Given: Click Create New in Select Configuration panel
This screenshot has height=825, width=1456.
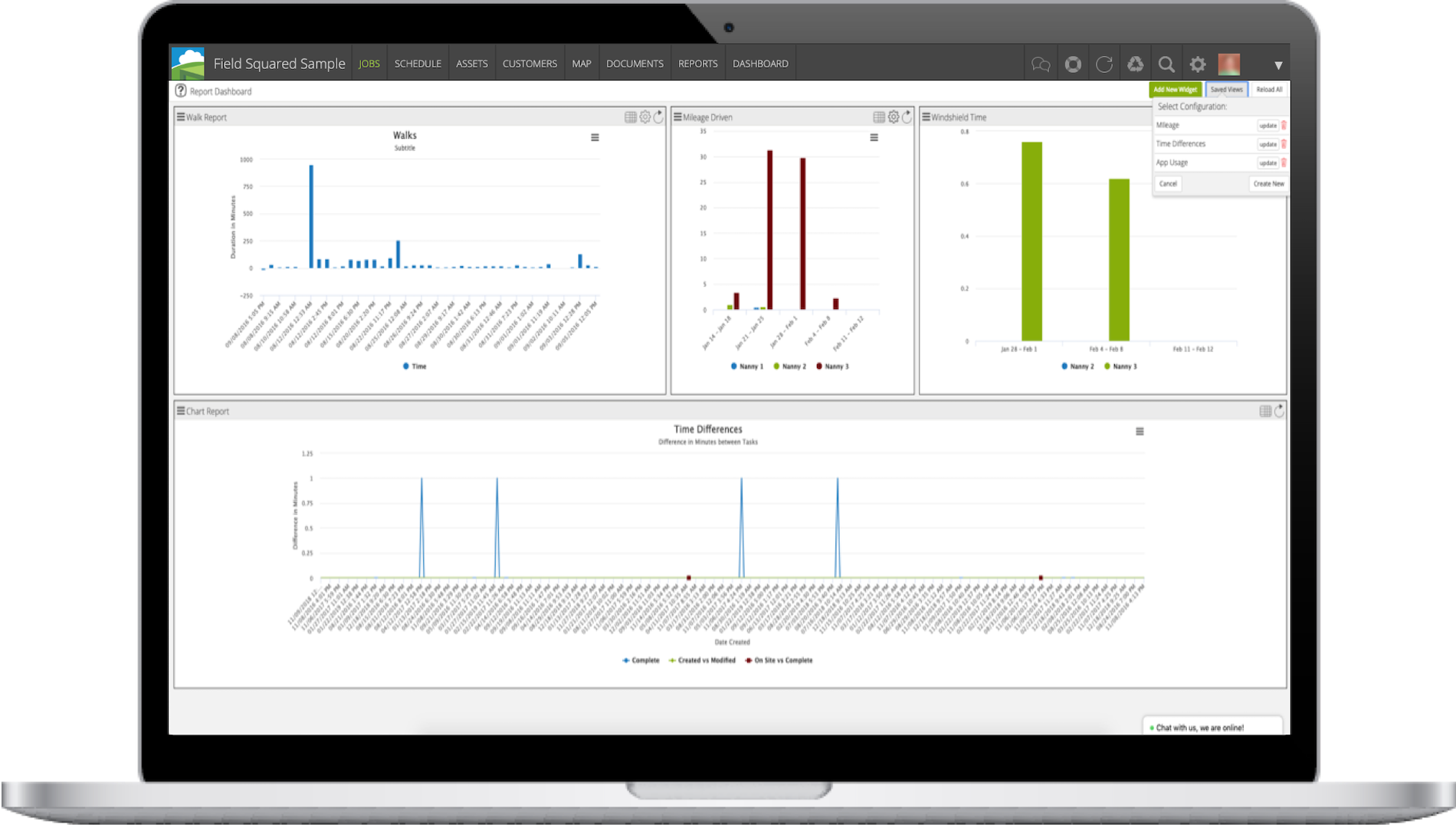Looking at the screenshot, I should (x=1269, y=183).
